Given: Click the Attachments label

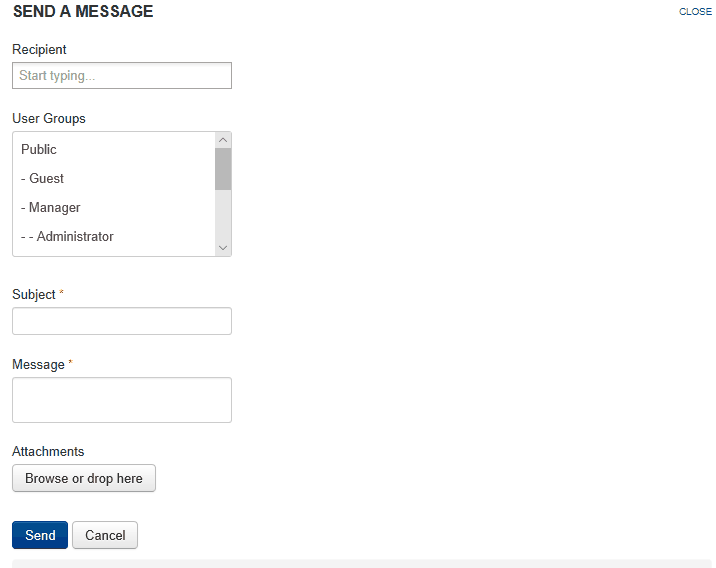Looking at the screenshot, I should pos(48,452).
